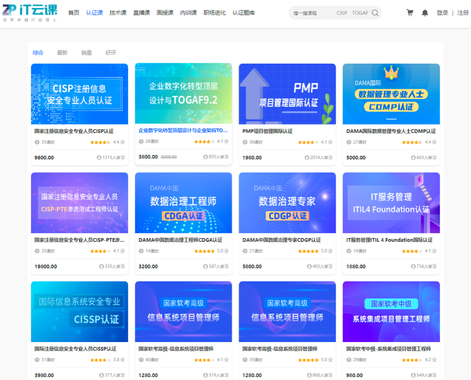
Task: Click clock icon on PMP card
Action: point(245,142)
